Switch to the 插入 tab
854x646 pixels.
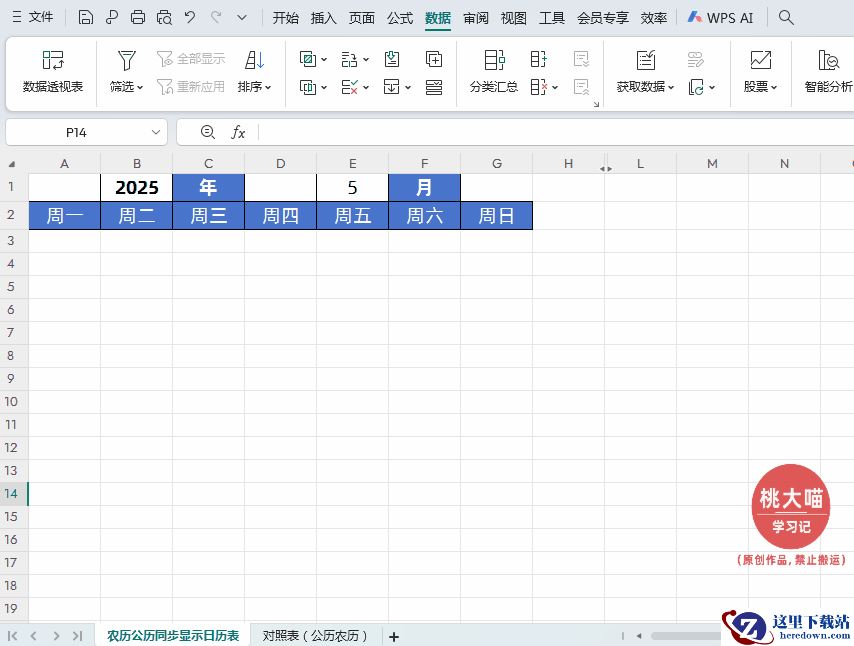[324, 18]
